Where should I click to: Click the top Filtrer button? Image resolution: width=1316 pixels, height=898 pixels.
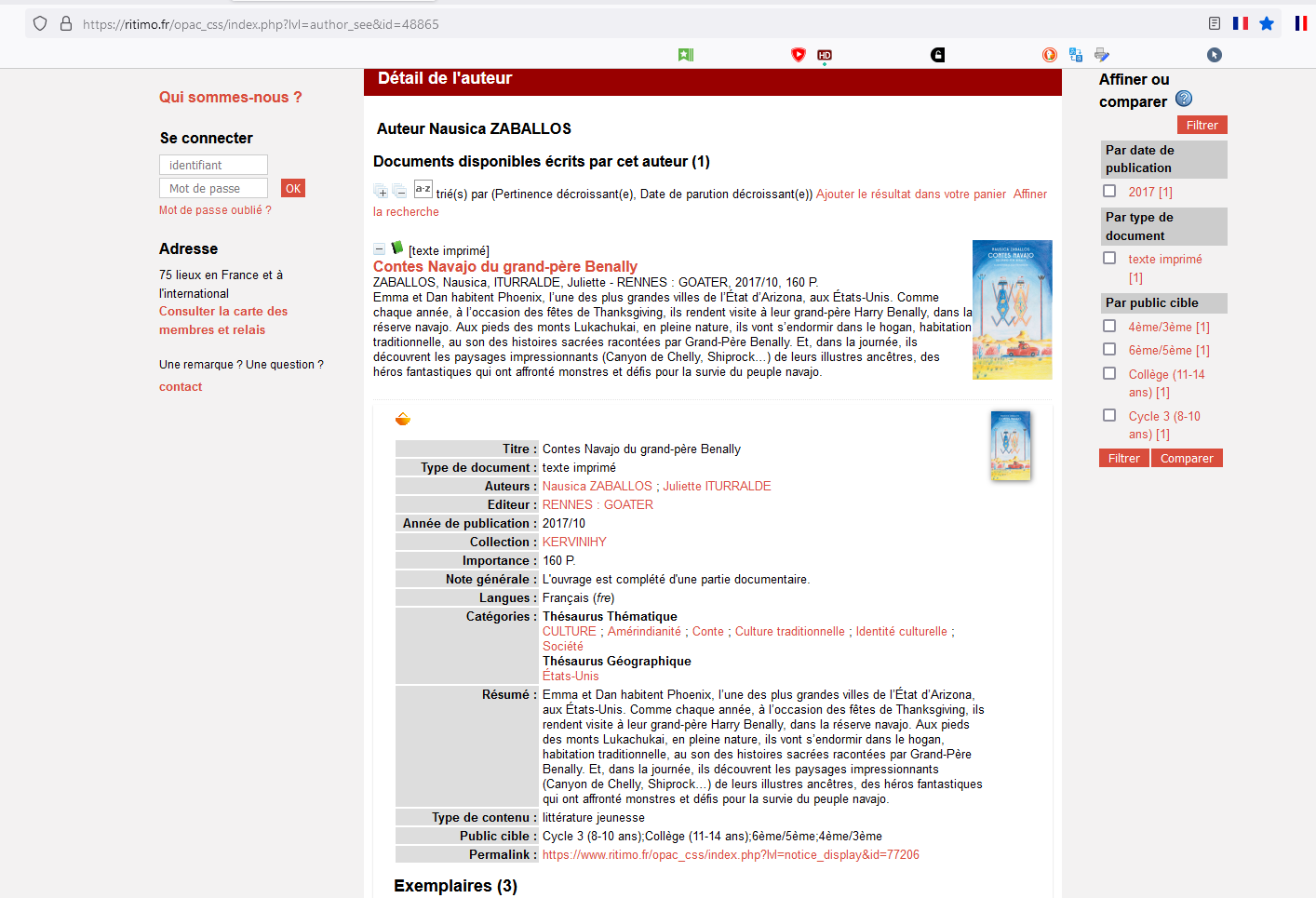click(x=1202, y=125)
